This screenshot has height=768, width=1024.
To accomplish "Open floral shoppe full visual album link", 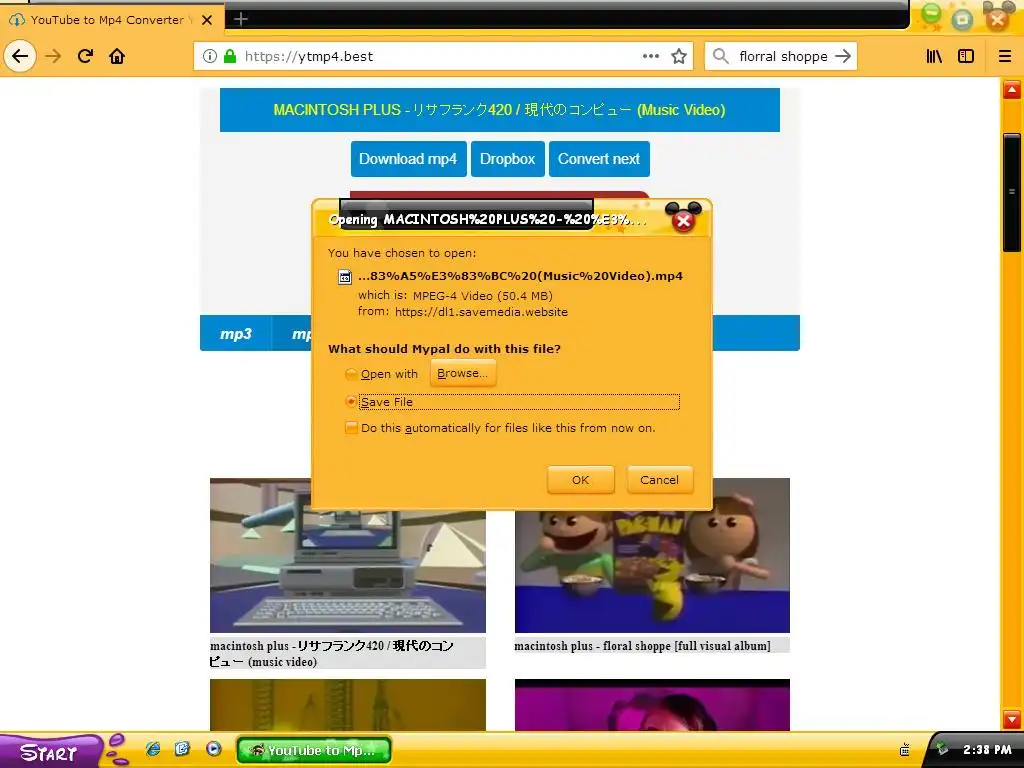I will (x=643, y=646).
